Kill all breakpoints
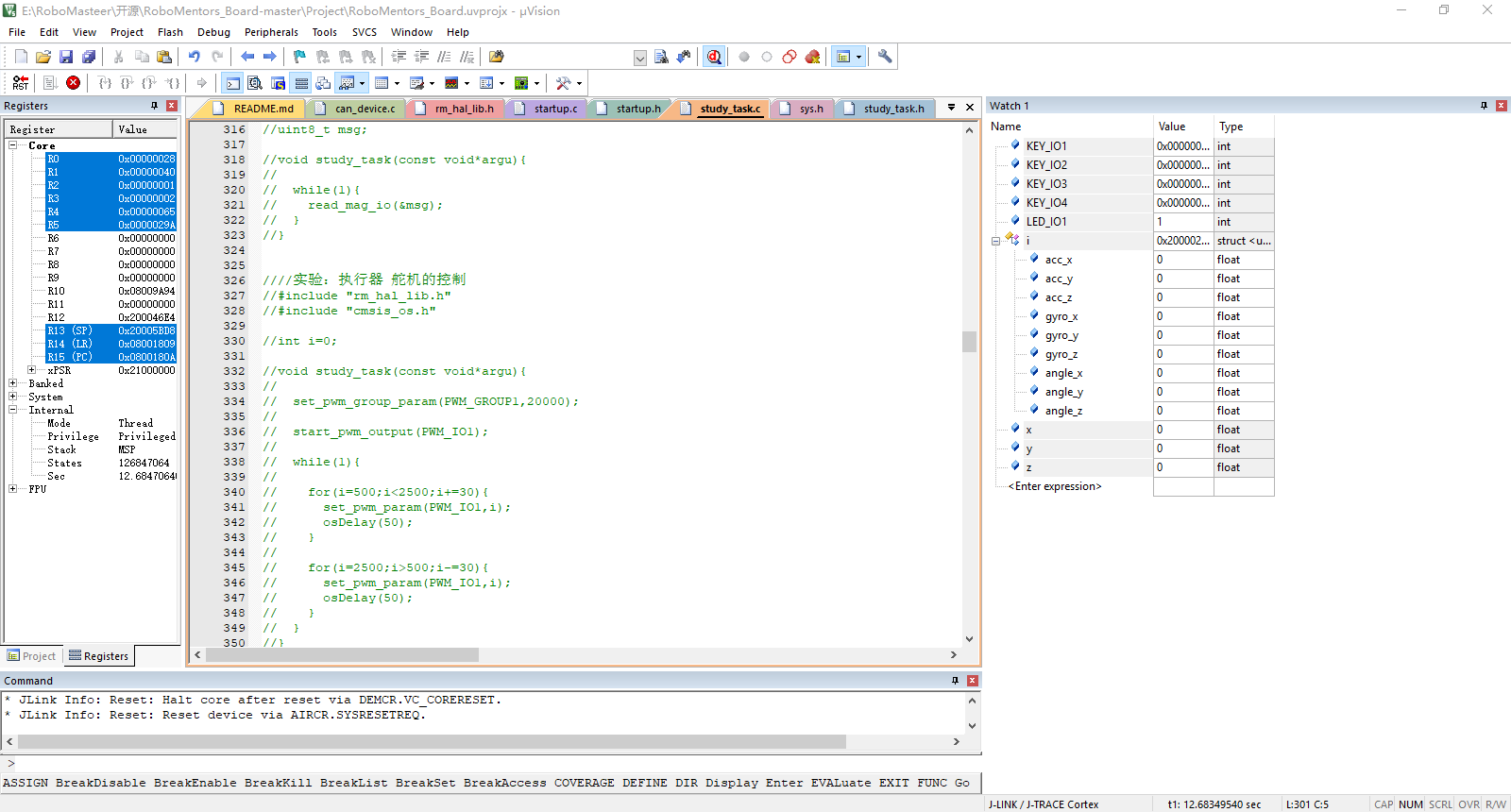The width and height of the screenshot is (1511, 812). point(812,57)
